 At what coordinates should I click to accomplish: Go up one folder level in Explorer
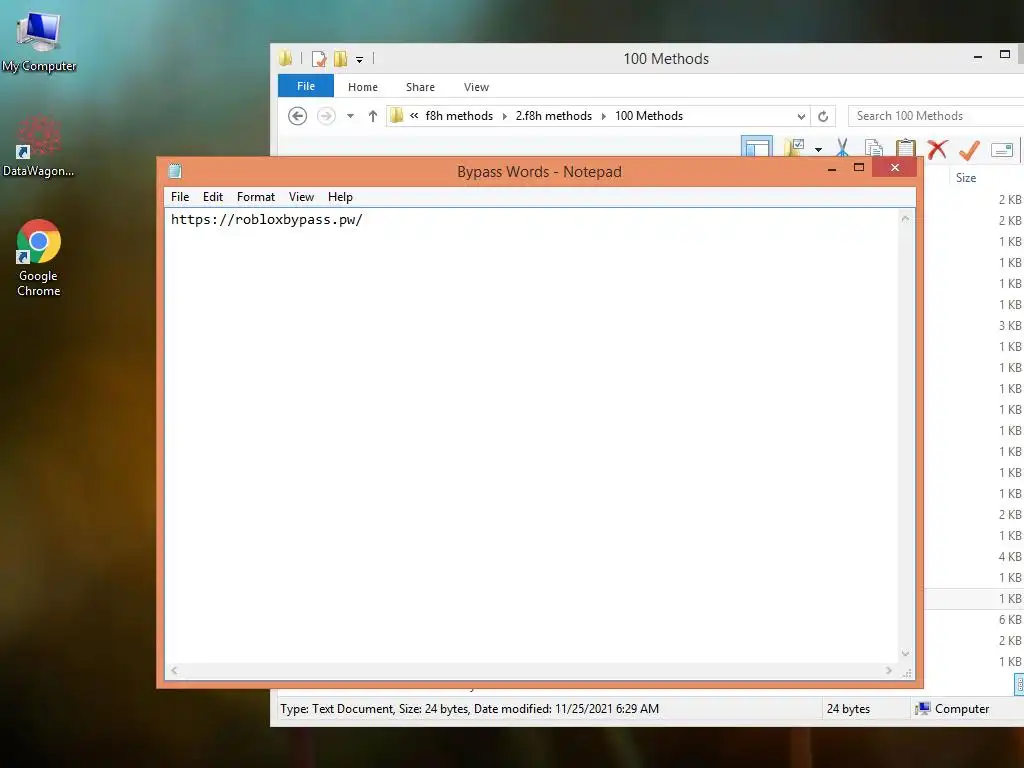click(372, 116)
